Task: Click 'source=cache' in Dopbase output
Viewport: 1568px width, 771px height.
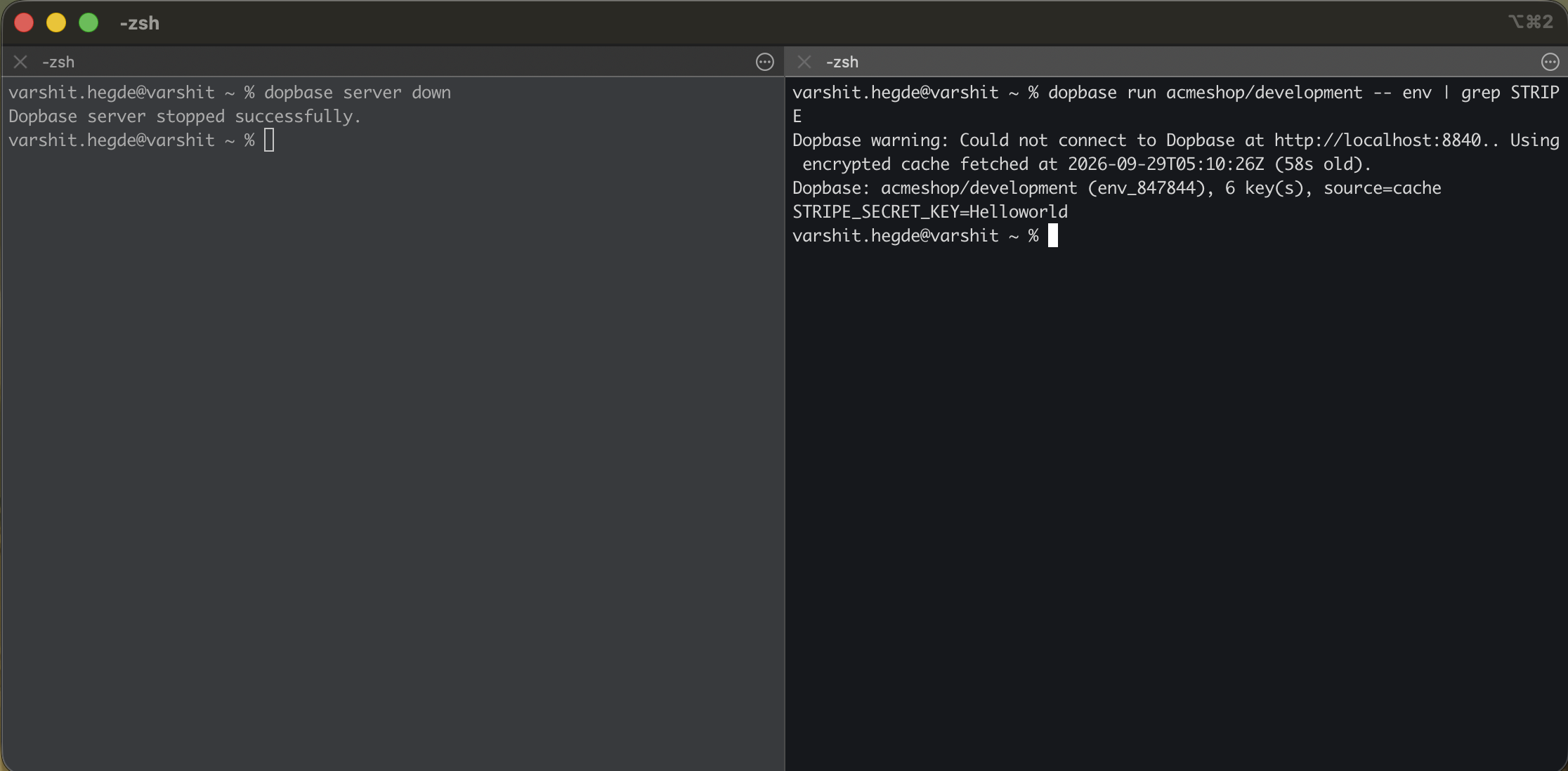Action: coord(1383,188)
